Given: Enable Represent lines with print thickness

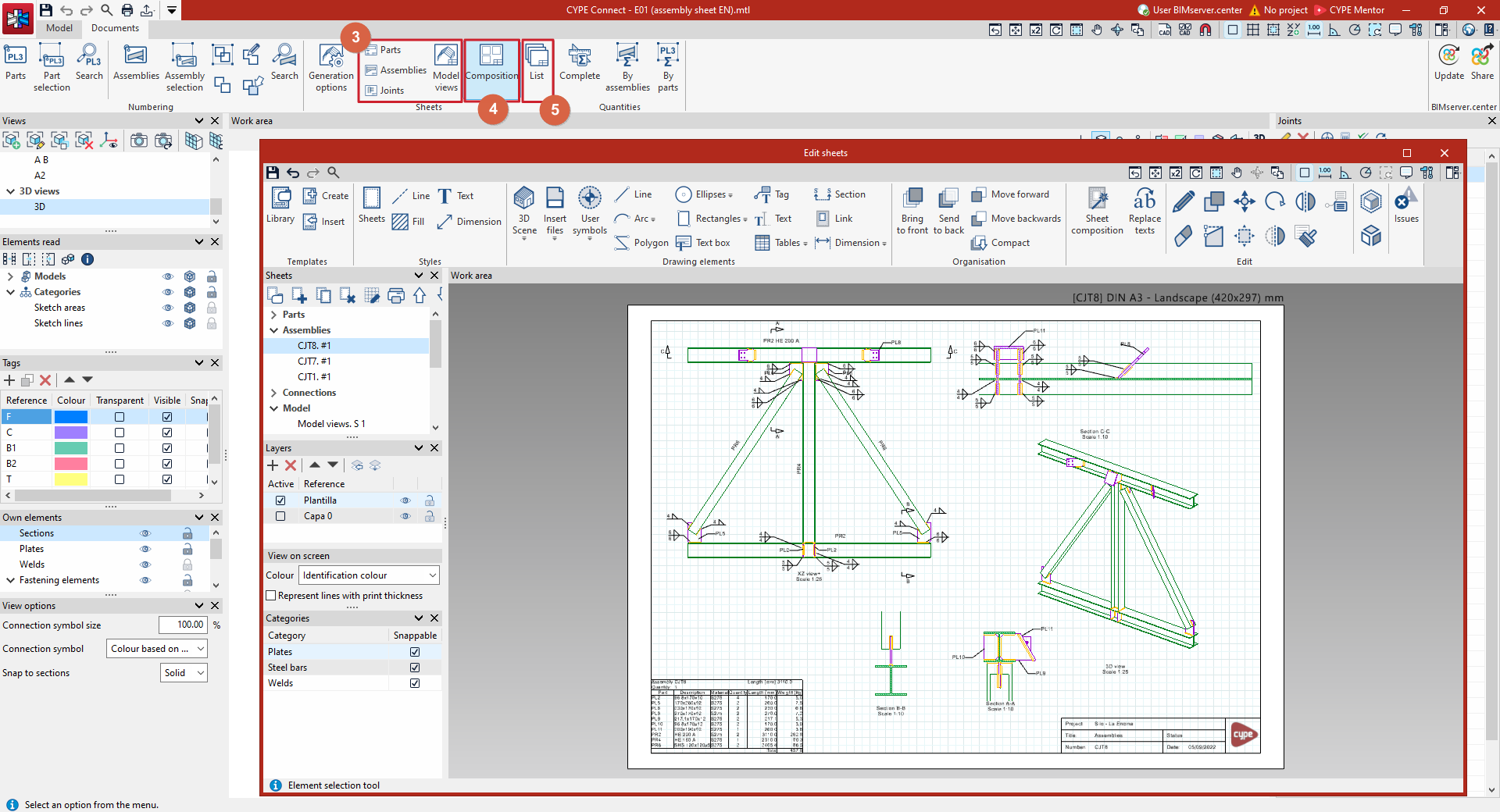Looking at the screenshot, I should click(x=271, y=596).
